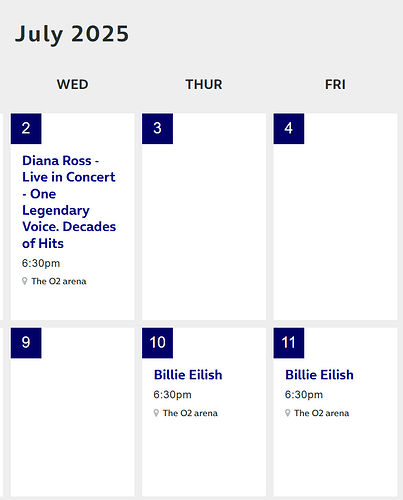
Task: Select the date badge 4
Action: click(289, 129)
